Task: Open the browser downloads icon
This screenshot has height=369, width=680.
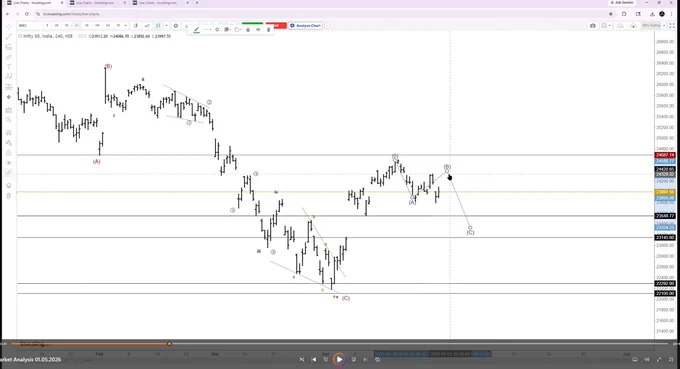Action: pyautogui.click(x=652, y=14)
